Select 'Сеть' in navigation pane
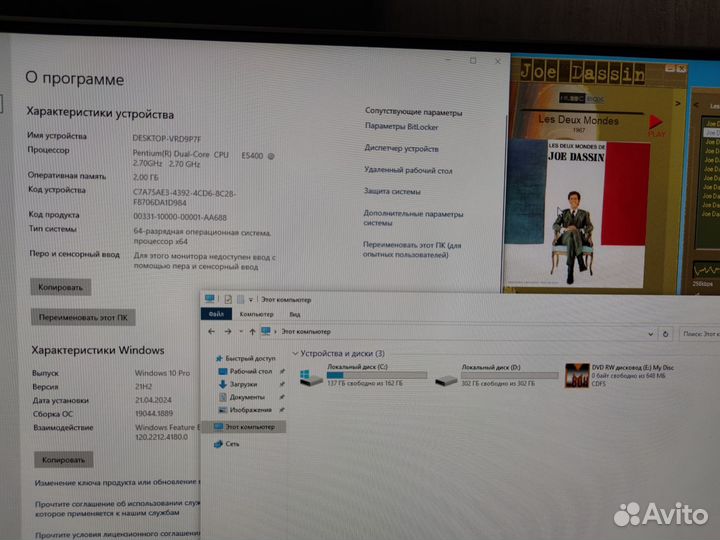 [226, 444]
